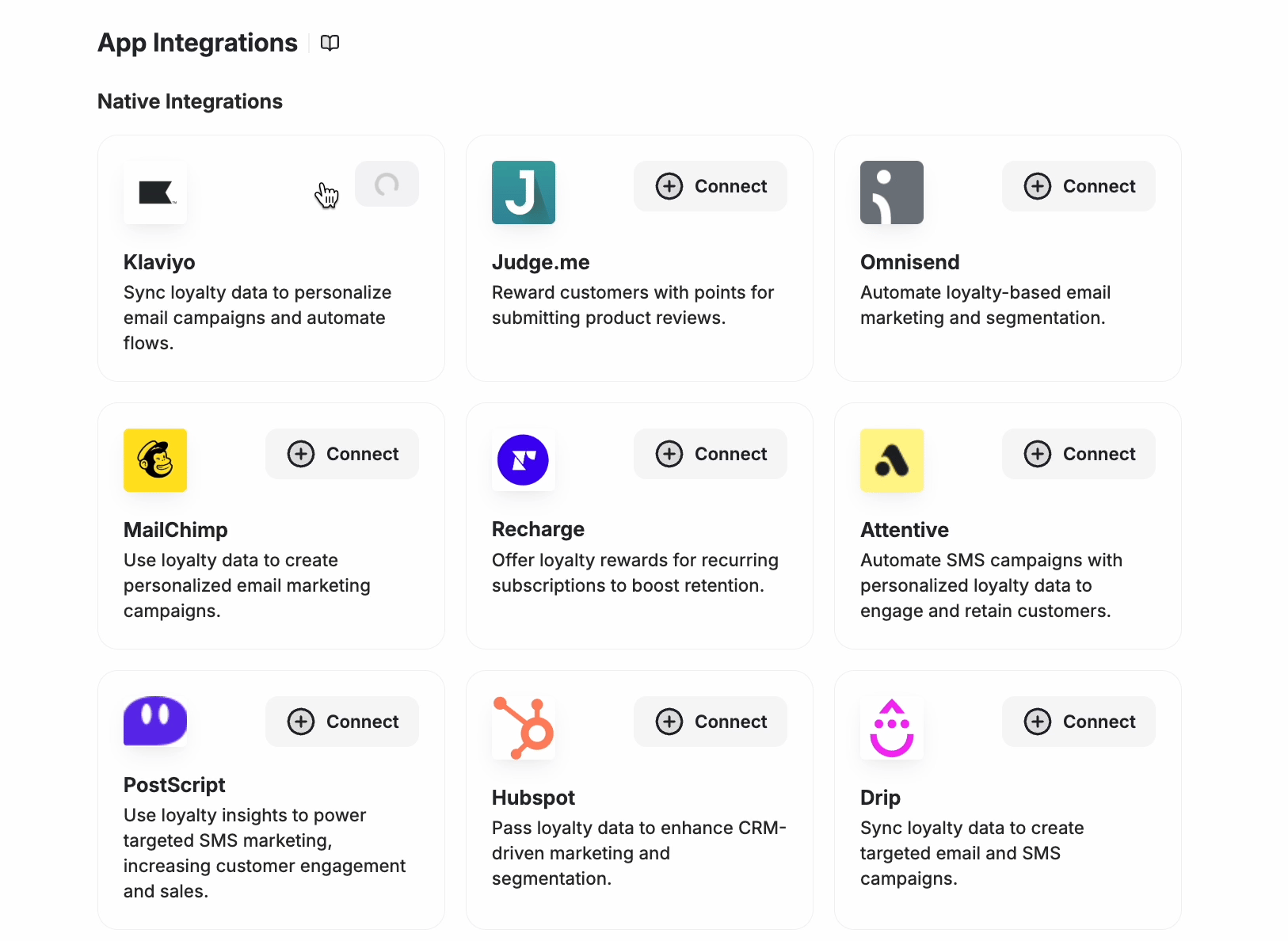The image size is (1288, 941).
Task: Click the Recharge logo icon
Action: tap(524, 460)
